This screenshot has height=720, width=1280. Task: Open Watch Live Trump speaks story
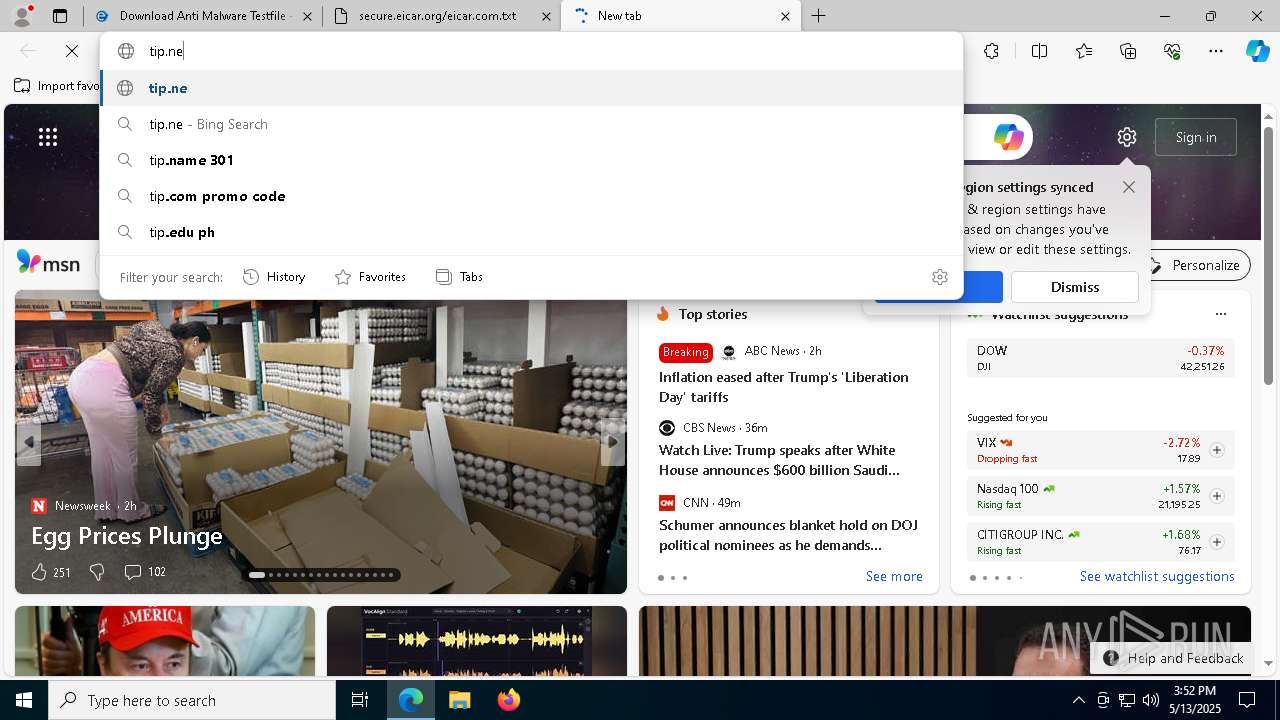779,460
